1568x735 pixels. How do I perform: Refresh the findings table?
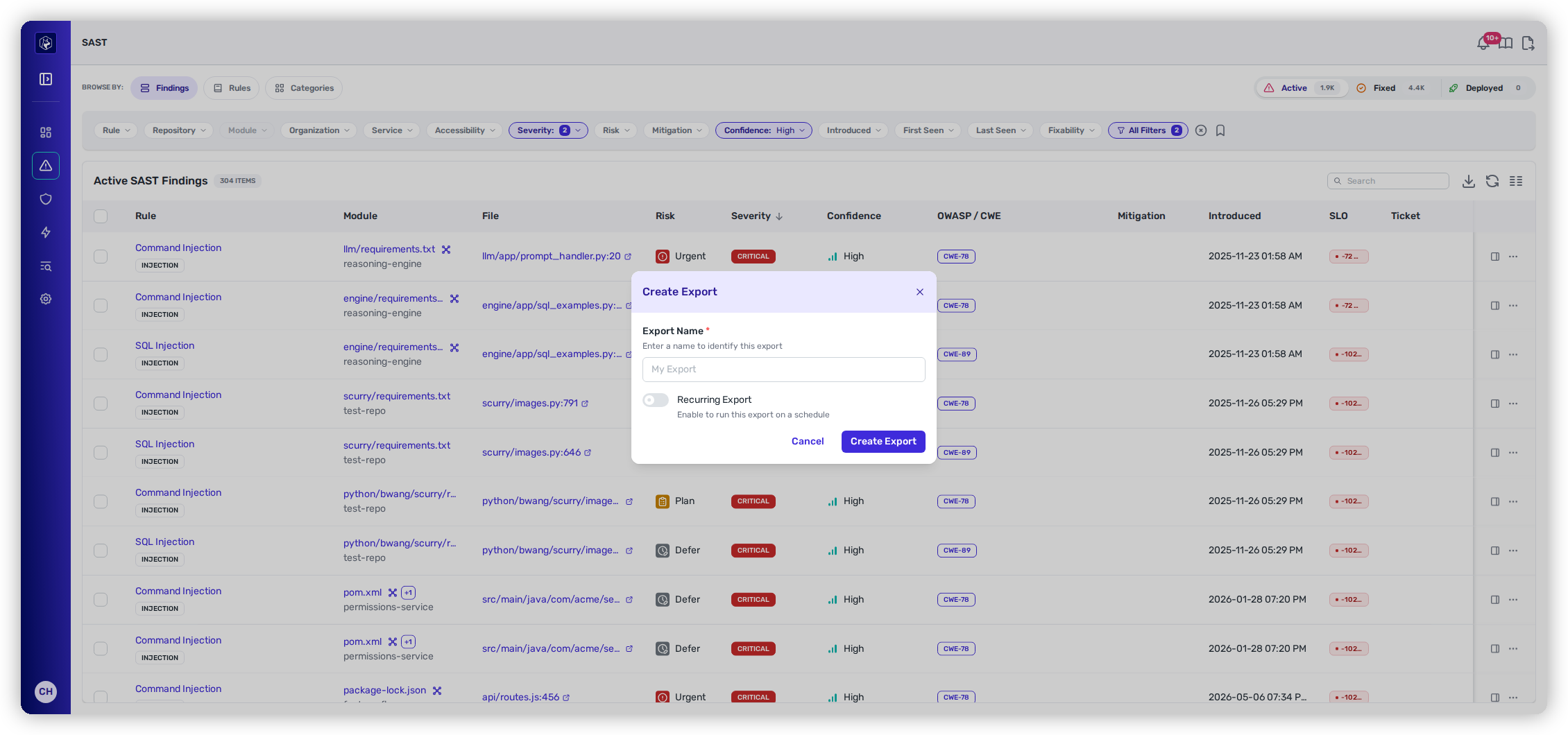point(1492,181)
